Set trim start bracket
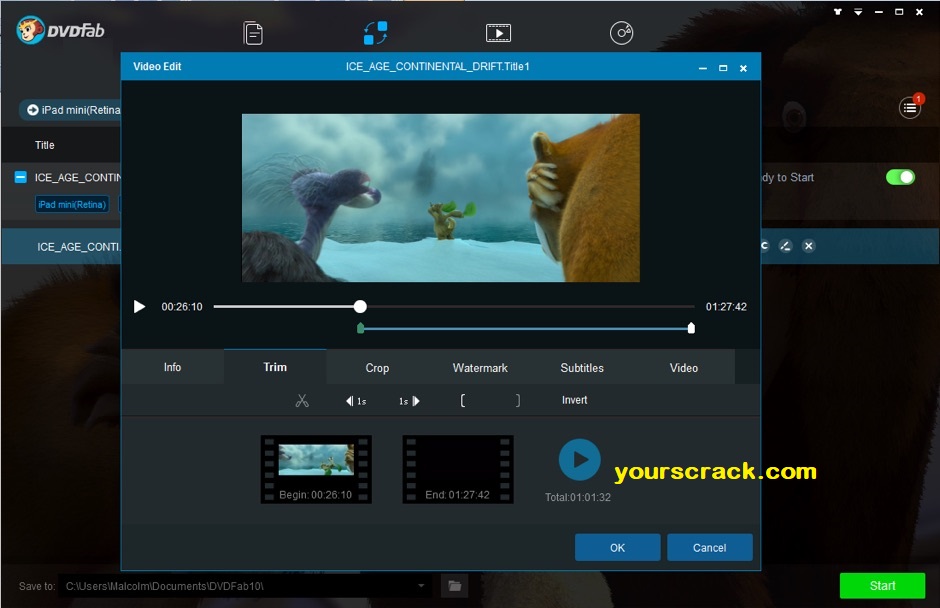 (x=463, y=401)
